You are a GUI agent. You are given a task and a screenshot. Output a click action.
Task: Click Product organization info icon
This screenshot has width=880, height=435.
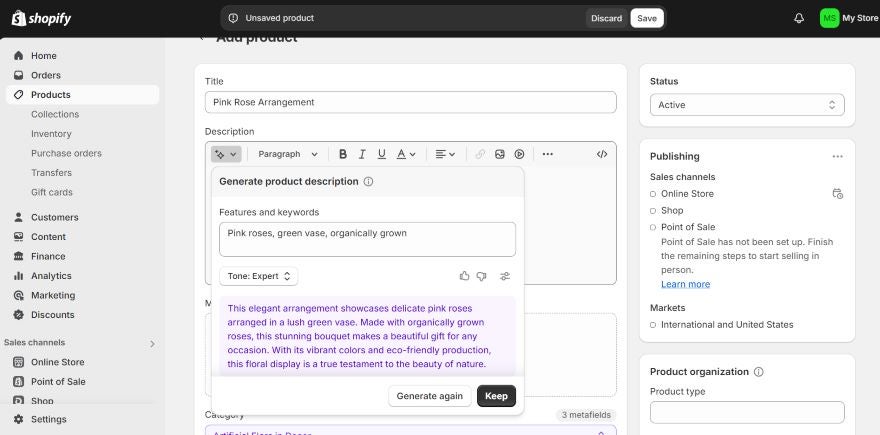click(x=759, y=372)
